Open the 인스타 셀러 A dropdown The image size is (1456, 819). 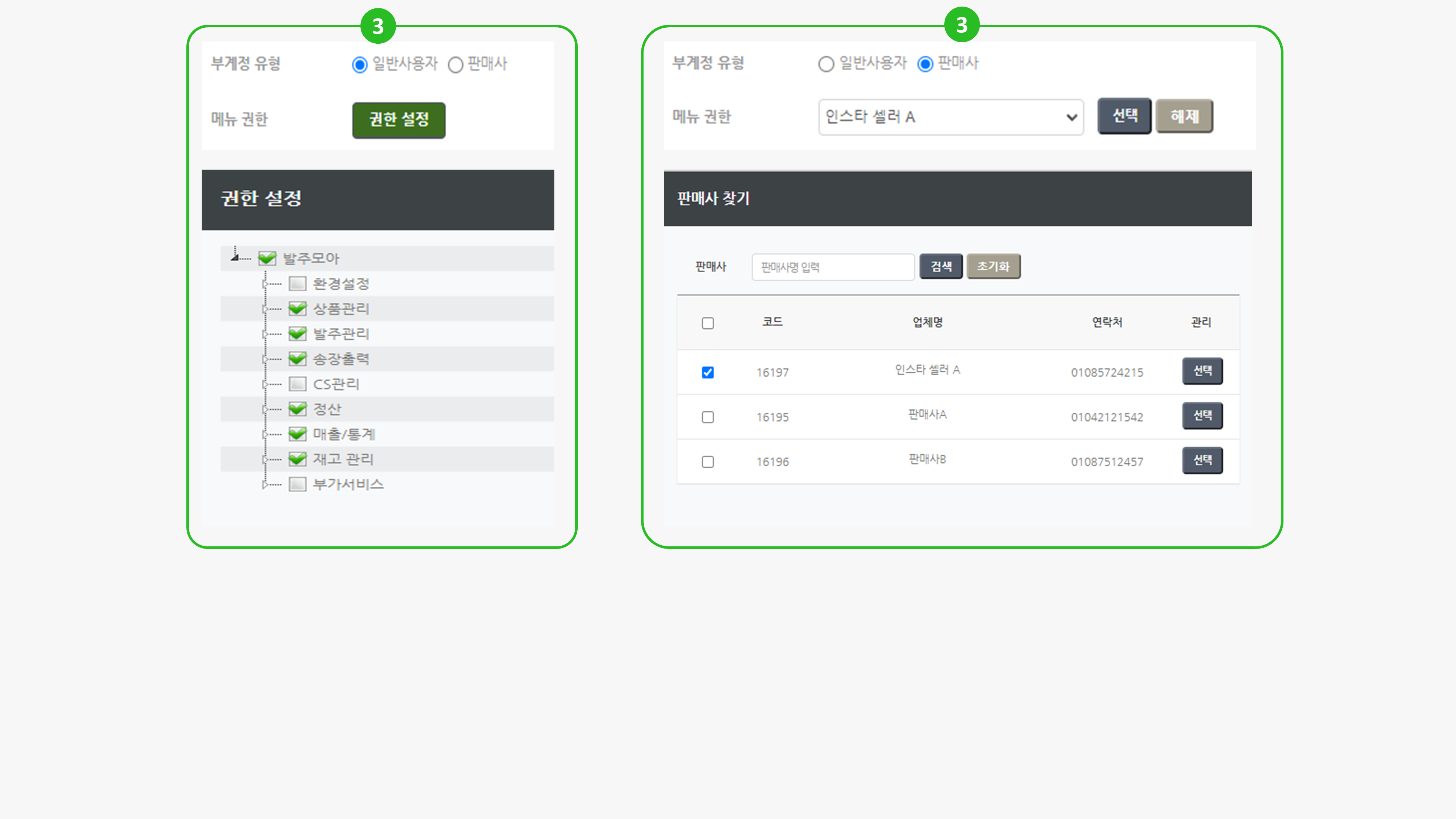[951, 117]
